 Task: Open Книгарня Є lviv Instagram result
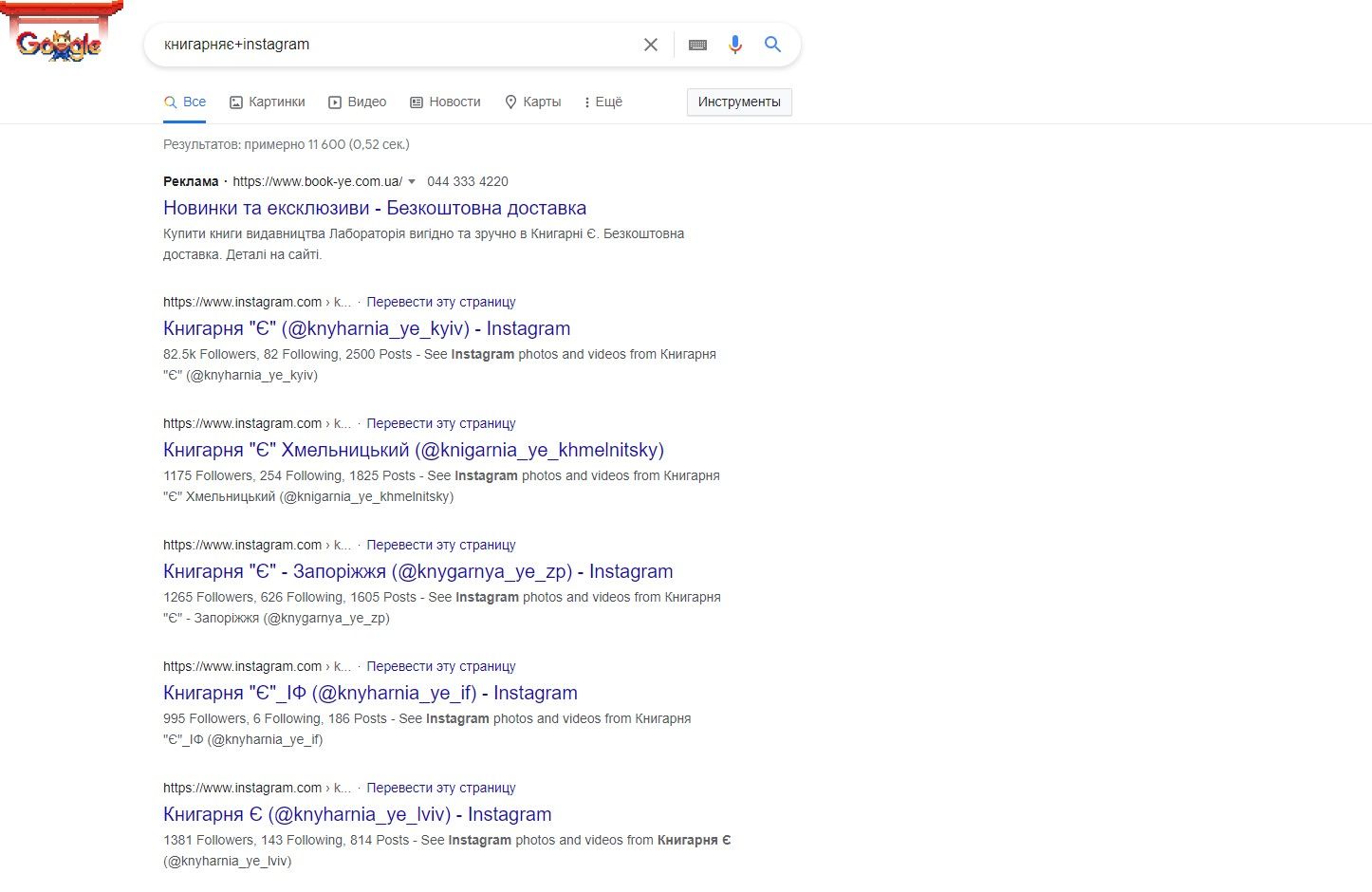(x=358, y=814)
